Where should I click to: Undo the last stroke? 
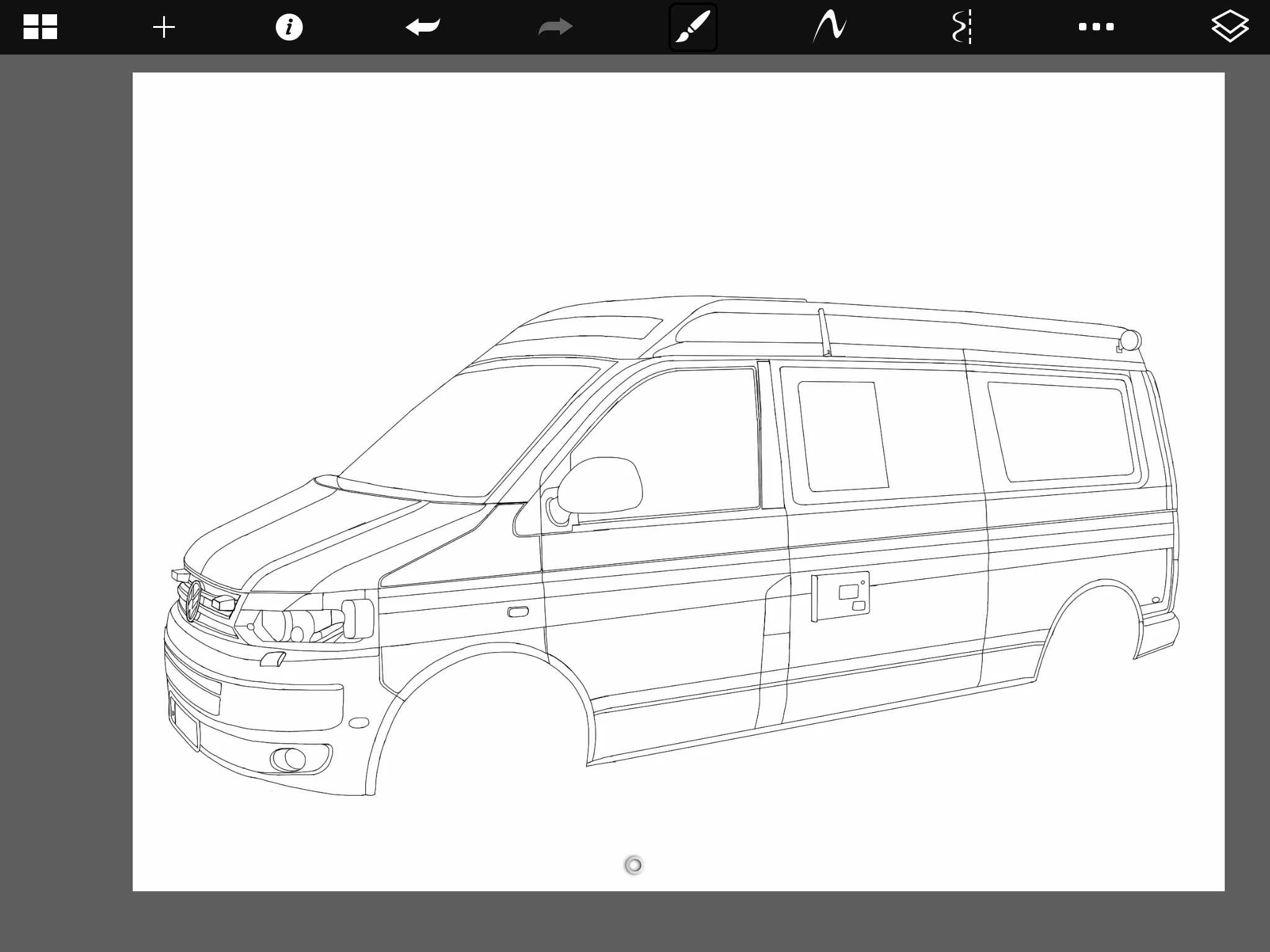coord(423,27)
